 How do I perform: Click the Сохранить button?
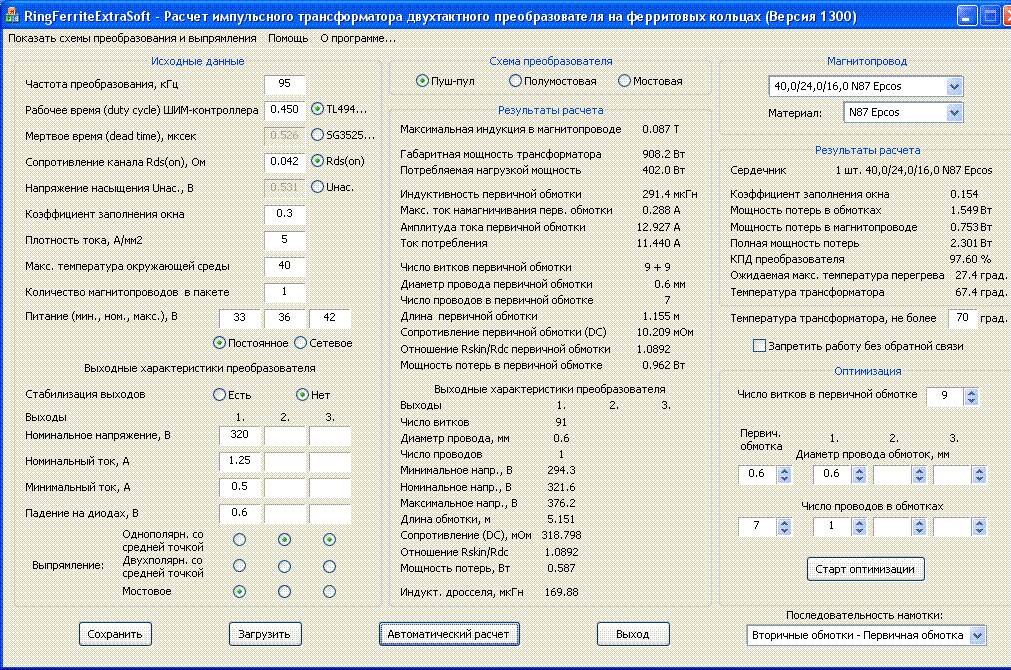116,633
